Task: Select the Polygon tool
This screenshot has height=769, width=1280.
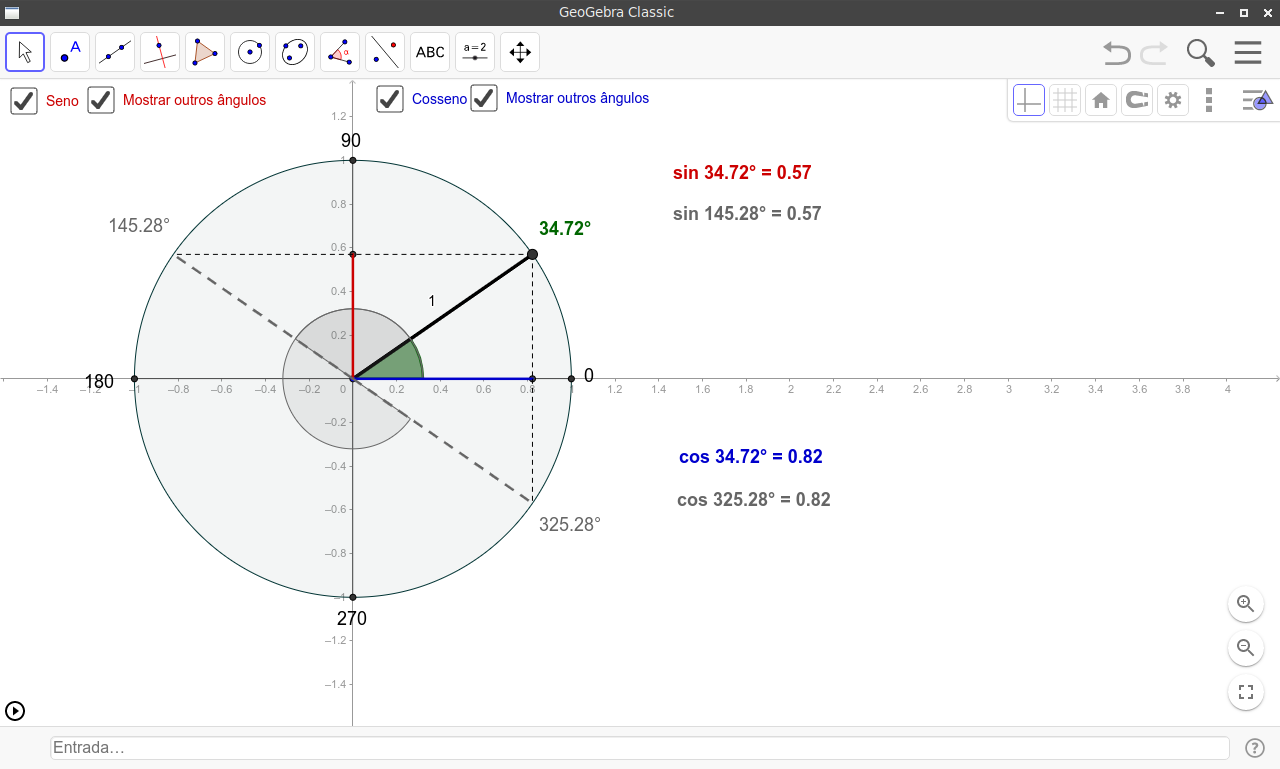Action: coord(205,52)
